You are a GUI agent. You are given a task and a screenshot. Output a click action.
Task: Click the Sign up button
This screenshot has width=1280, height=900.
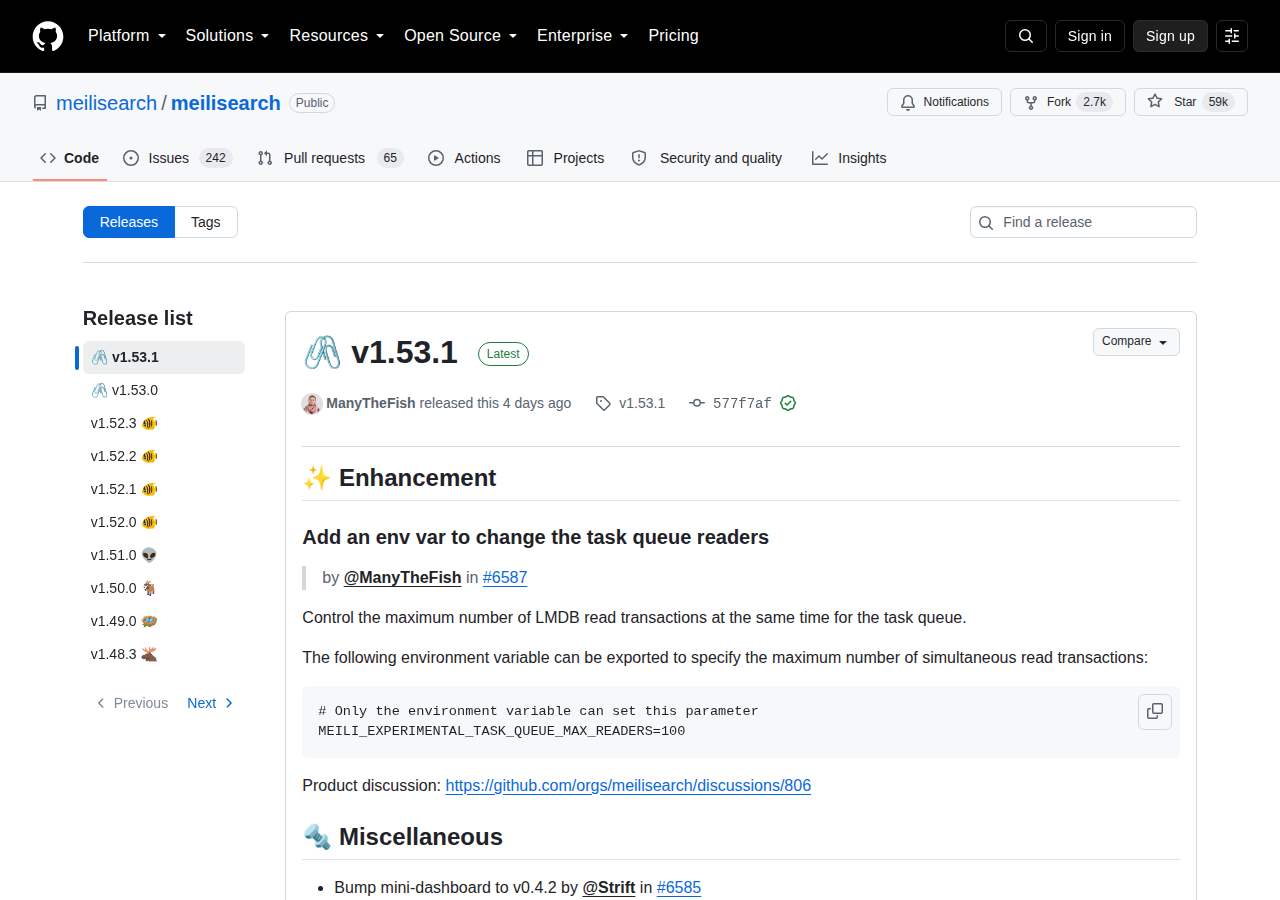coord(1170,36)
